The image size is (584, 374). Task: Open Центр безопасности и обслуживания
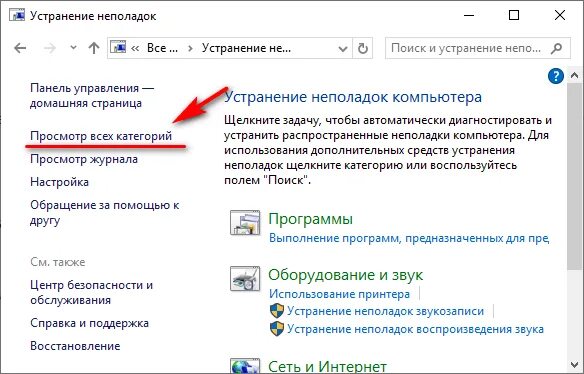(91, 292)
